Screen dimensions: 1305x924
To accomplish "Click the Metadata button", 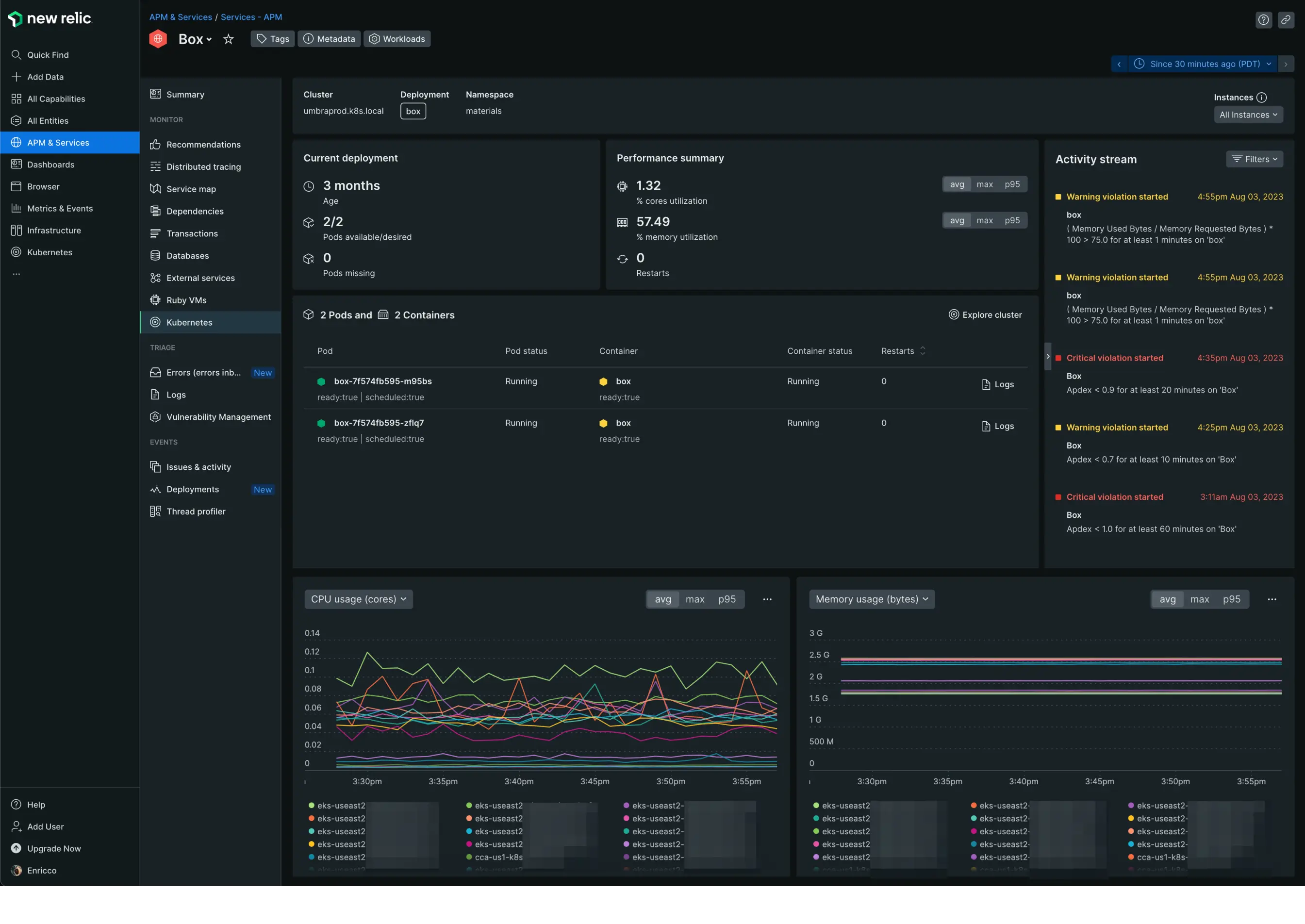I will point(329,39).
